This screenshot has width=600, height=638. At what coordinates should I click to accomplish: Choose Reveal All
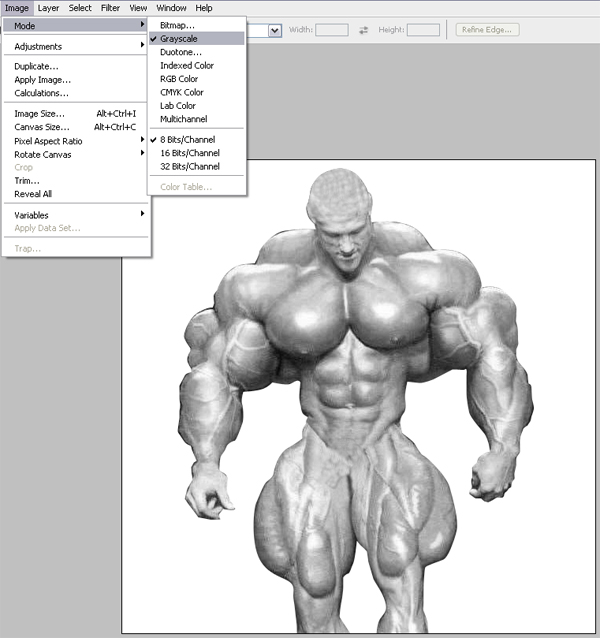point(75,194)
